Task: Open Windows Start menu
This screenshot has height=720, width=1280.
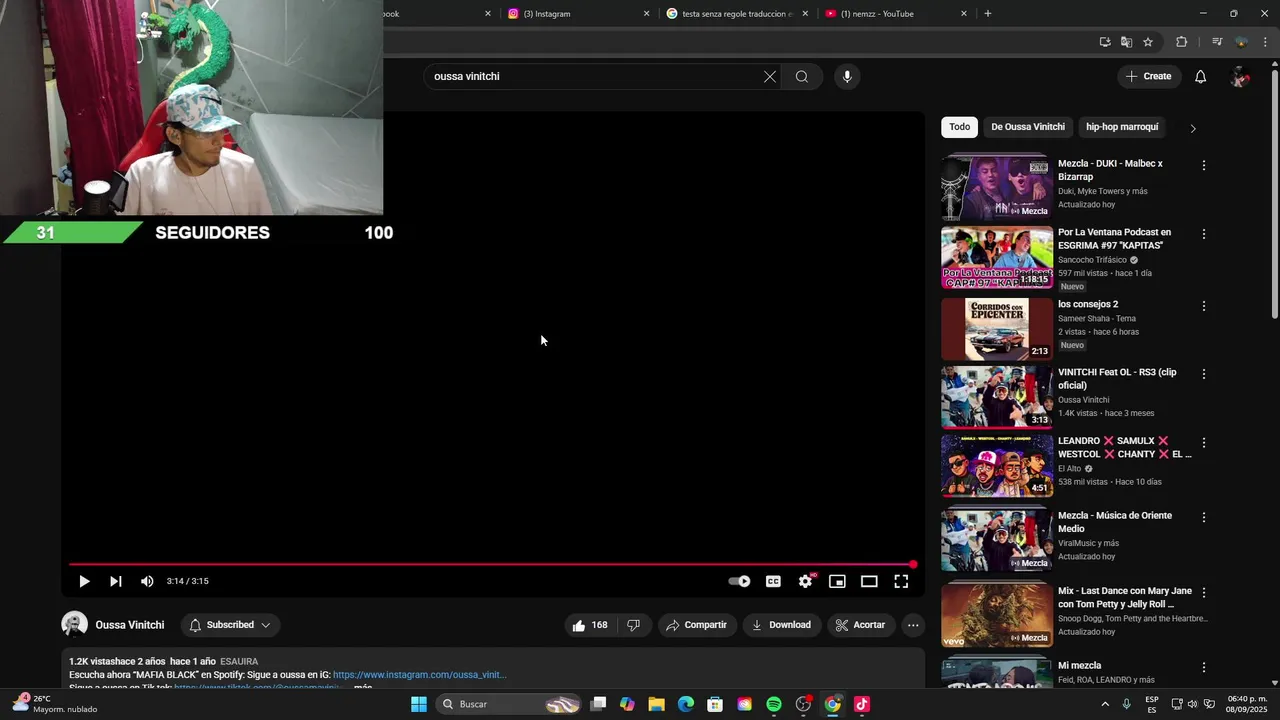Action: coord(419,704)
